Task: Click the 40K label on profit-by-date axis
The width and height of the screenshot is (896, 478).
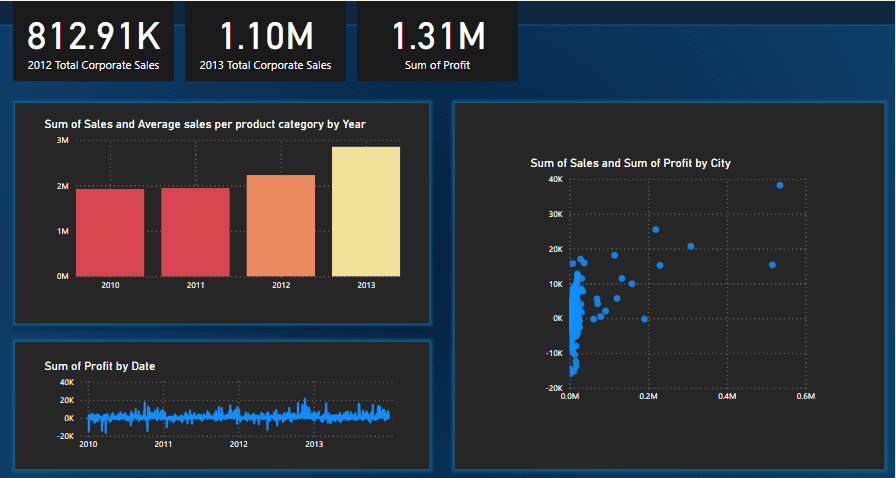Action: click(x=67, y=383)
